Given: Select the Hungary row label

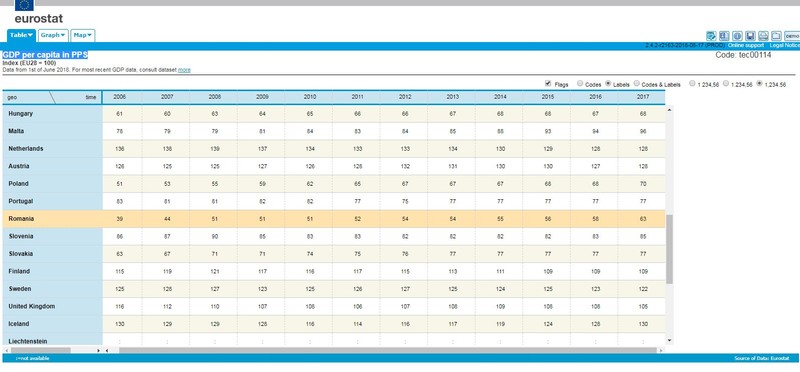Looking at the screenshot, I should point(21,114).
